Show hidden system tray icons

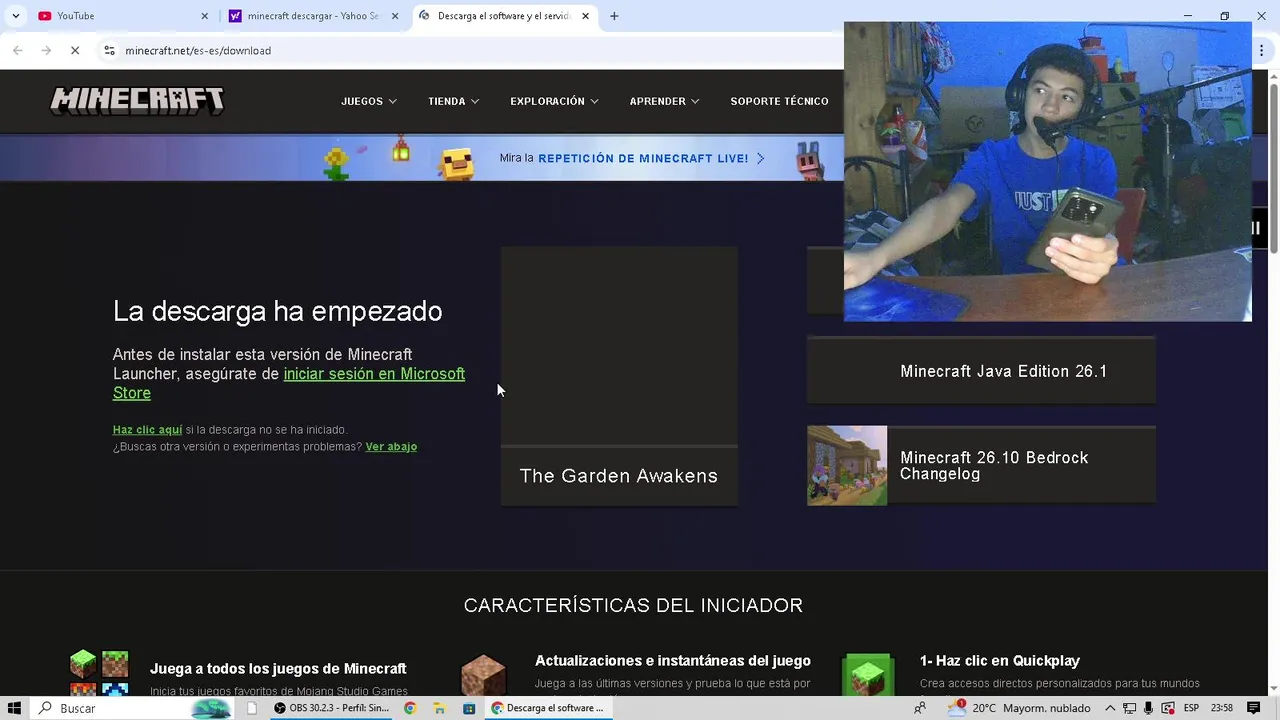tap(1110, 708)
